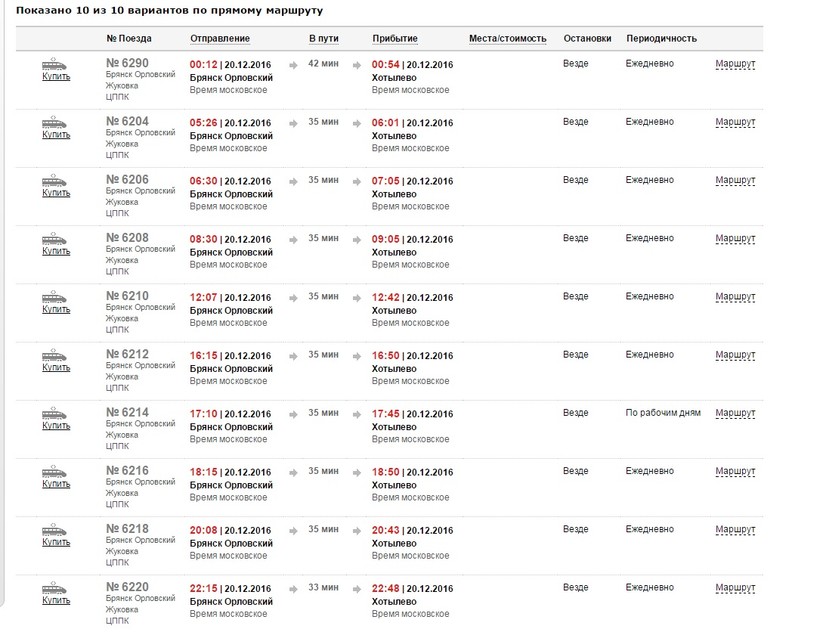Select the train icon in row 6214
This screenshot has height=632, width=820.
pos(55,413)
